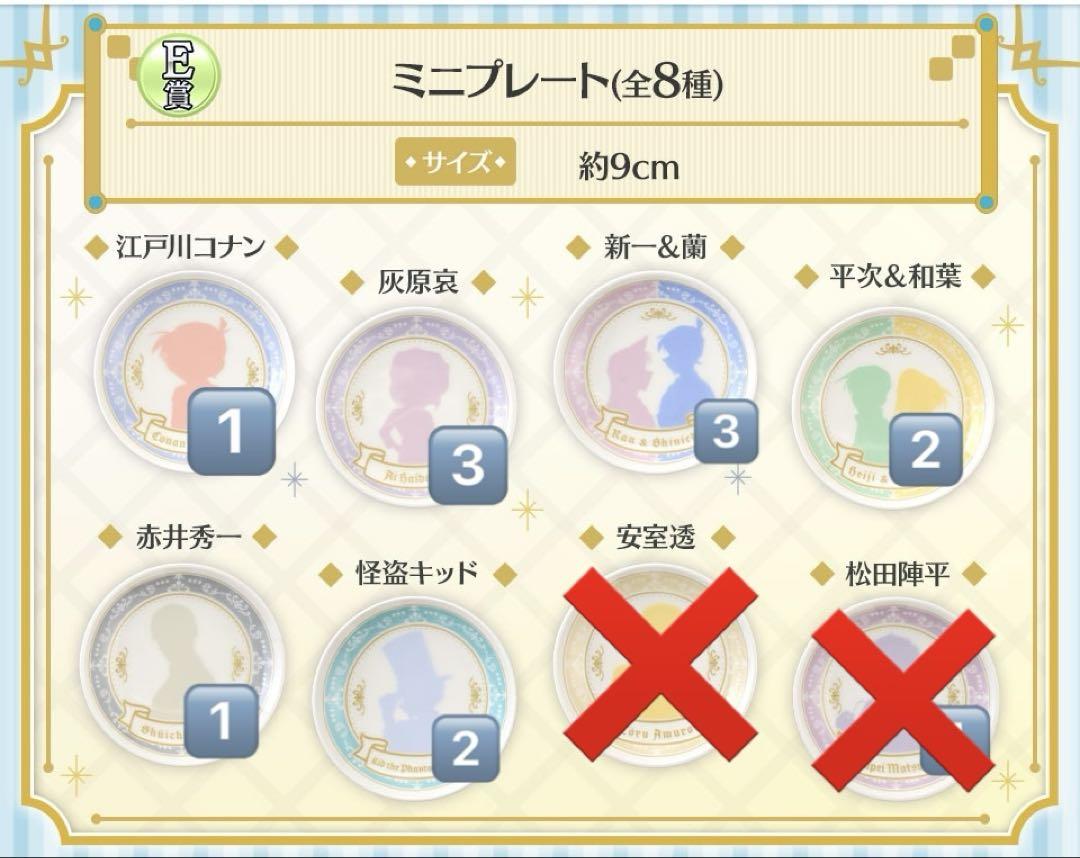The width and height of the screenshot is (1080, 858).
Task: Click the number 3 emoji on Shinichi & Ran plate
Action: (x=726, y=431)
